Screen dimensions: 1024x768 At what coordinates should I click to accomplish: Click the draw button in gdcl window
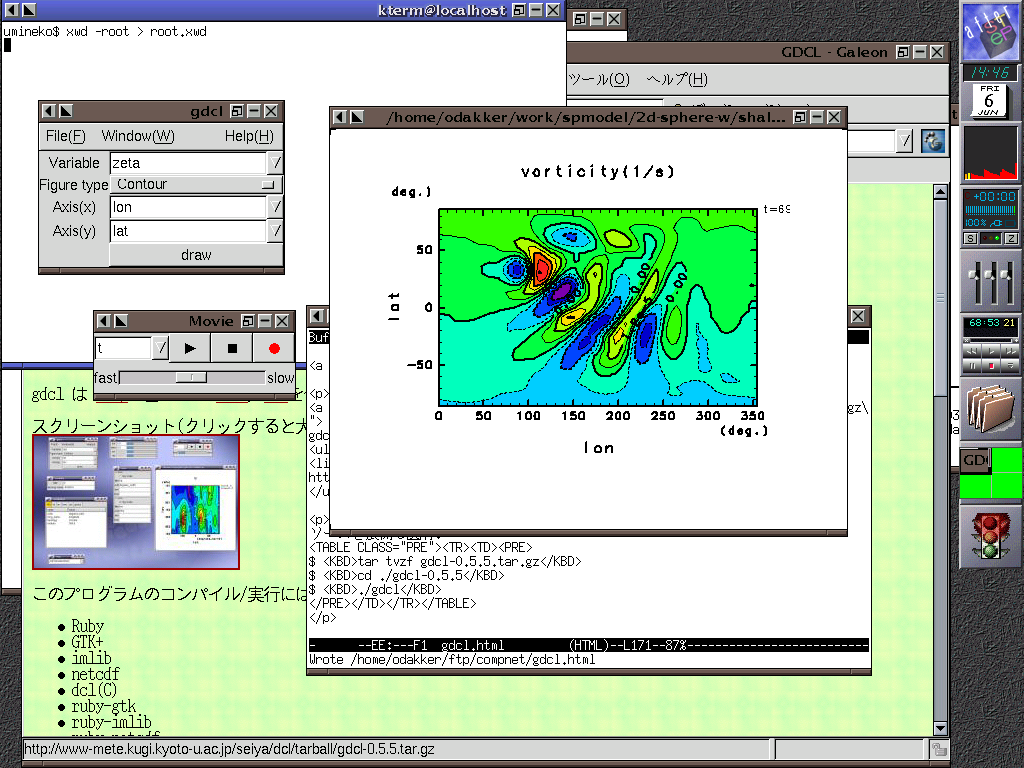pyautogui.click(x=196, y=255)
